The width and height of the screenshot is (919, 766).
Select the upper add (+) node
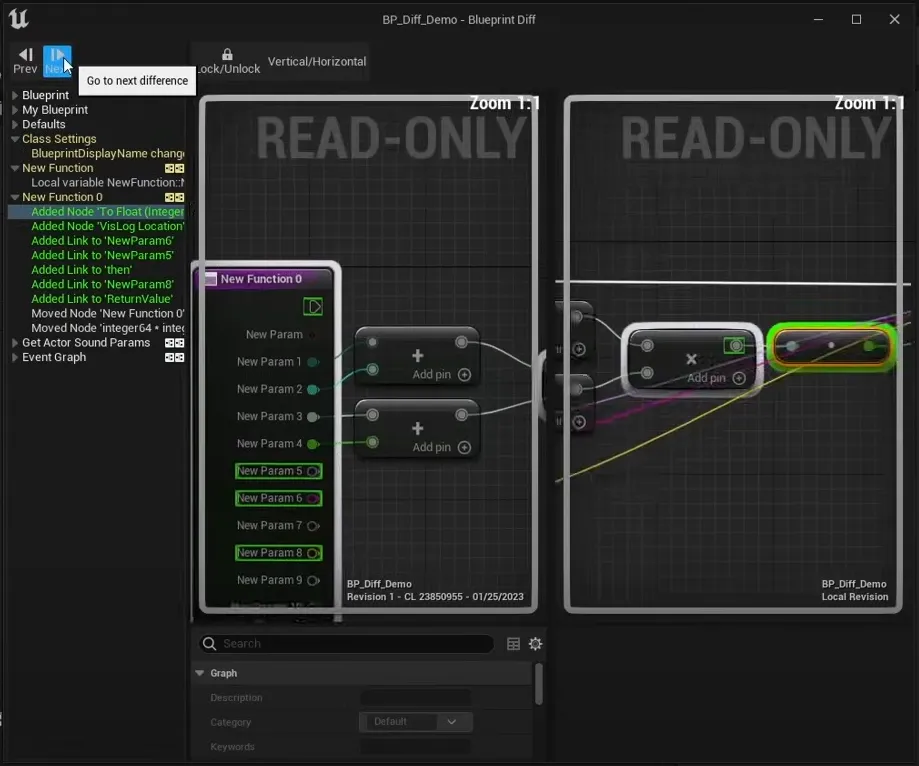(x=417, y=356)
